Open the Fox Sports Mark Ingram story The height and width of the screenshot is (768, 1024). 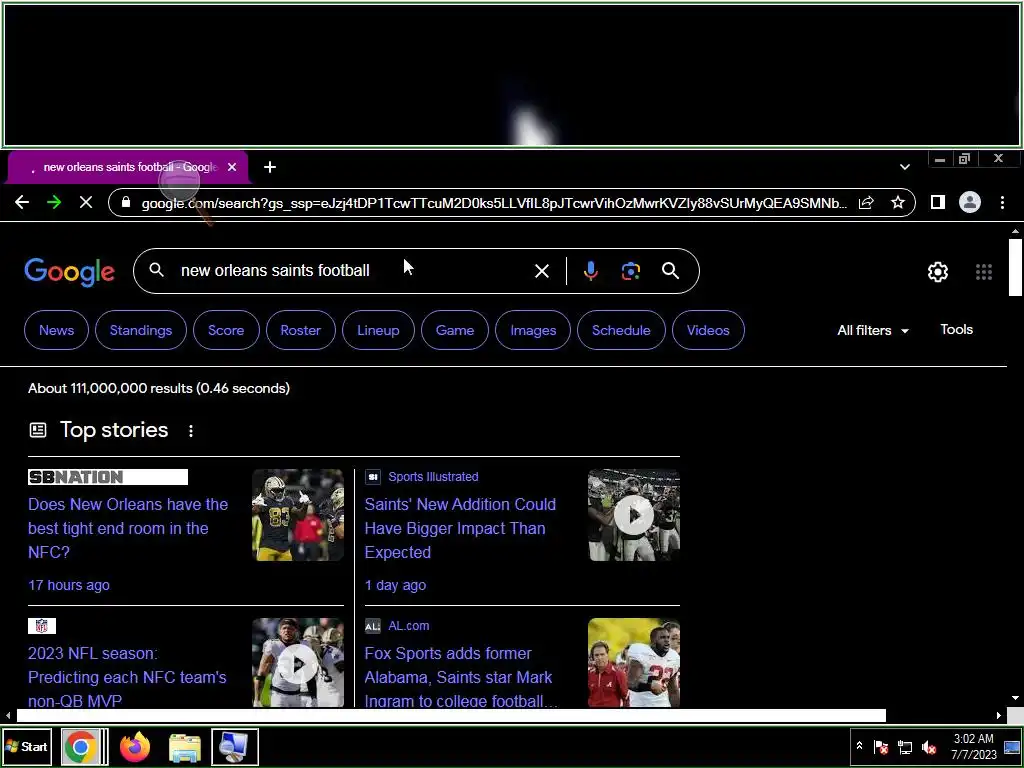point(461,676)
